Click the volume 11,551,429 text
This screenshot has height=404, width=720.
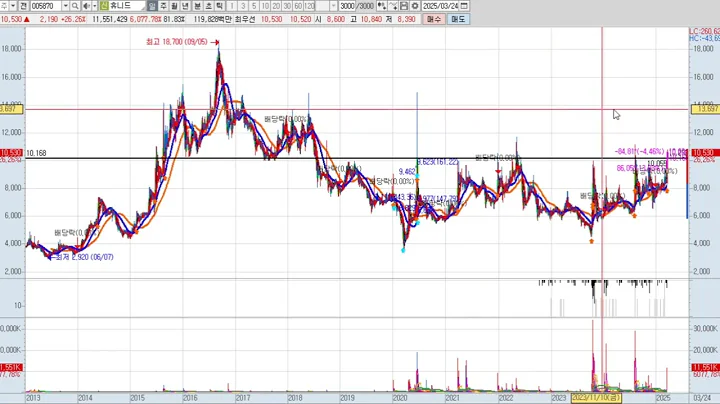(110, 19)
